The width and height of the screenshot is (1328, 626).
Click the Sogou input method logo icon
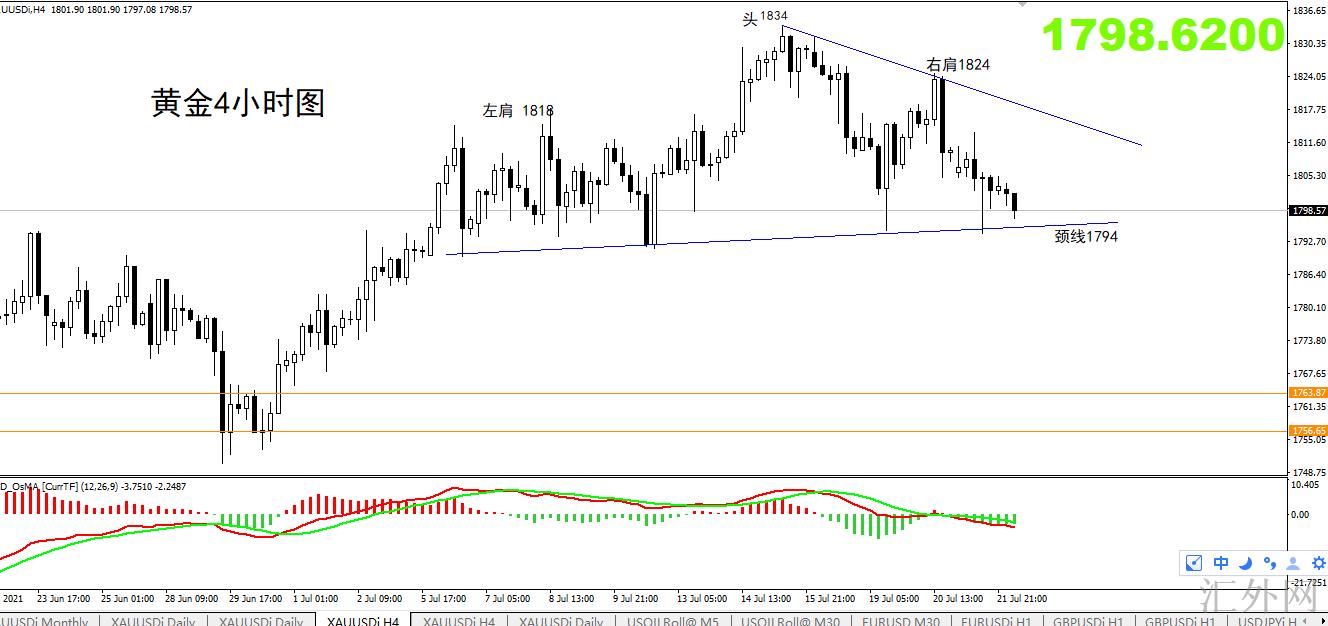[x=1194, y=563]
